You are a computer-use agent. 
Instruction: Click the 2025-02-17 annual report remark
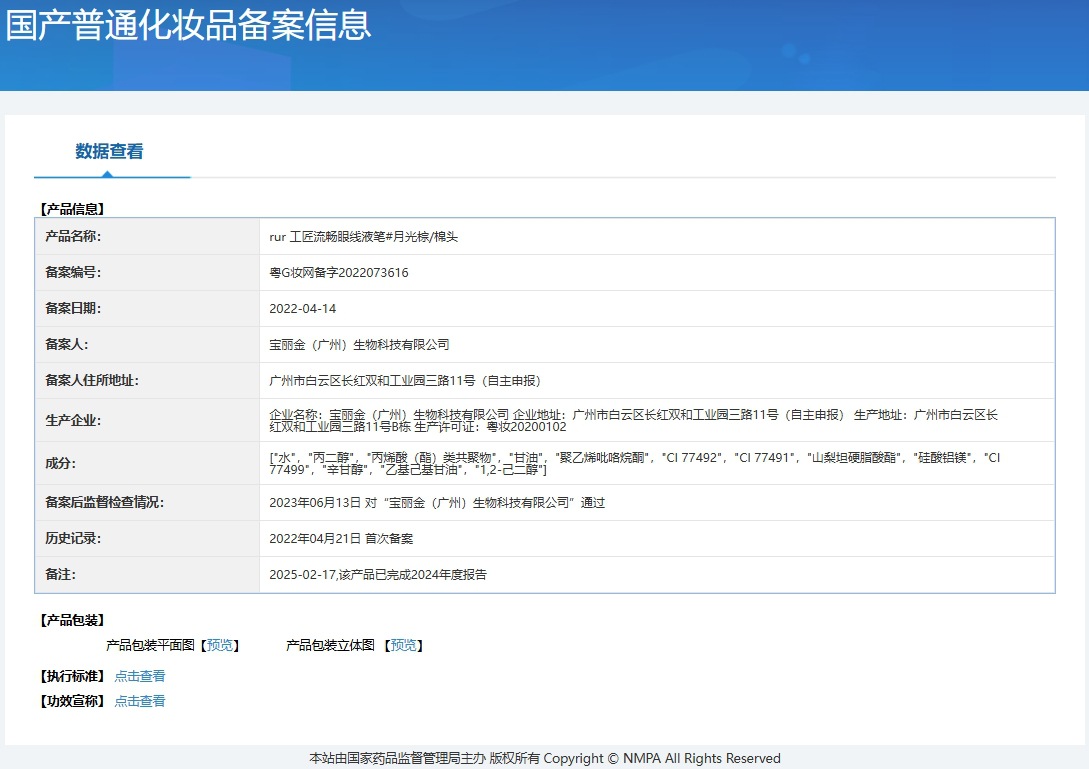point(378,575)
